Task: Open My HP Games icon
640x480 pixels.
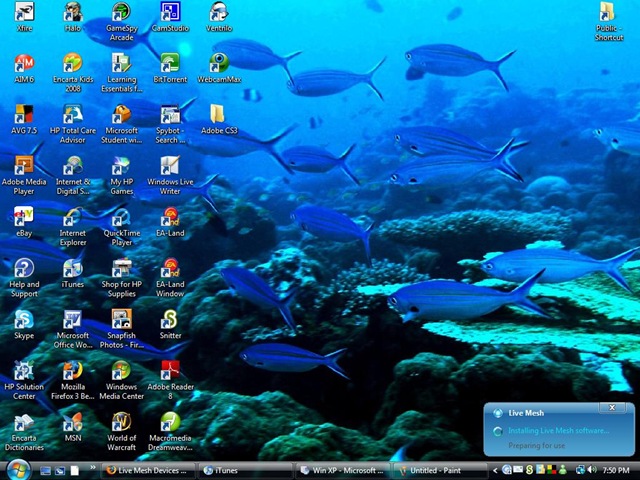Action: [122, 176]
